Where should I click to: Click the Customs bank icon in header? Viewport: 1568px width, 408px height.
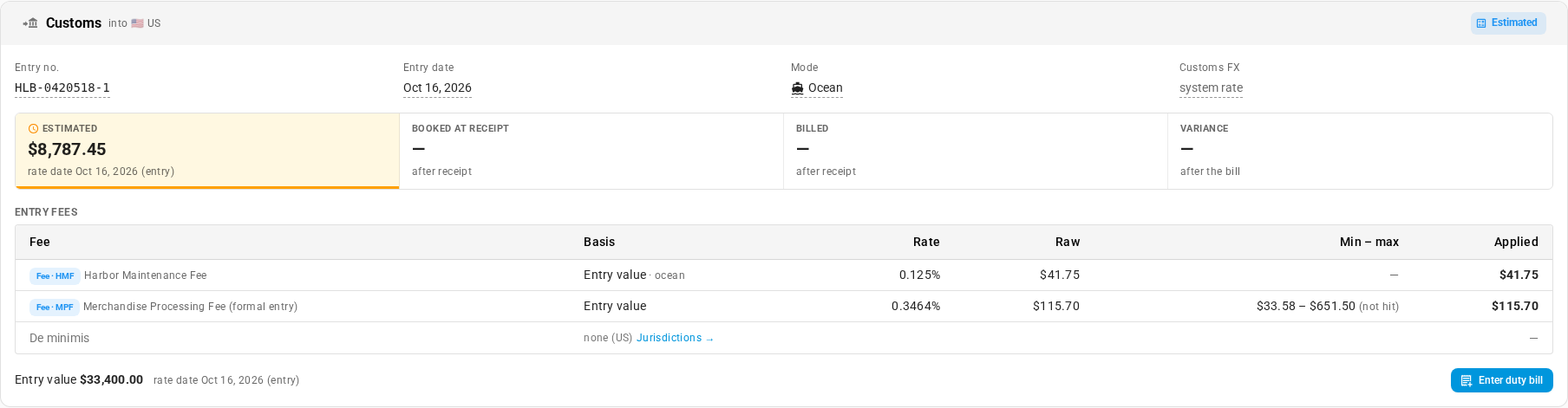point(31,23)
